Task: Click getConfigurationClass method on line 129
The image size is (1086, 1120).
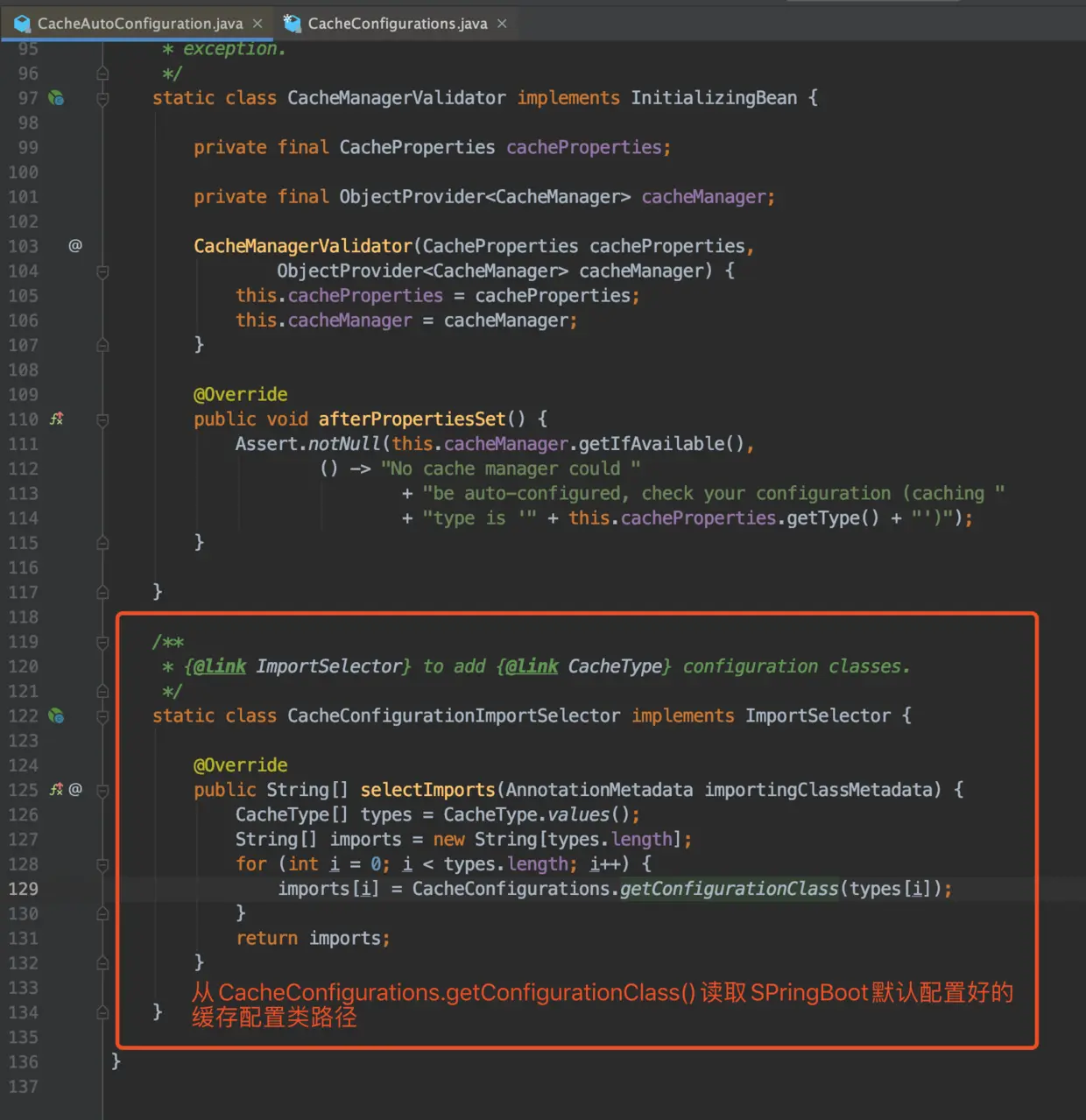Action: (730, 889)
